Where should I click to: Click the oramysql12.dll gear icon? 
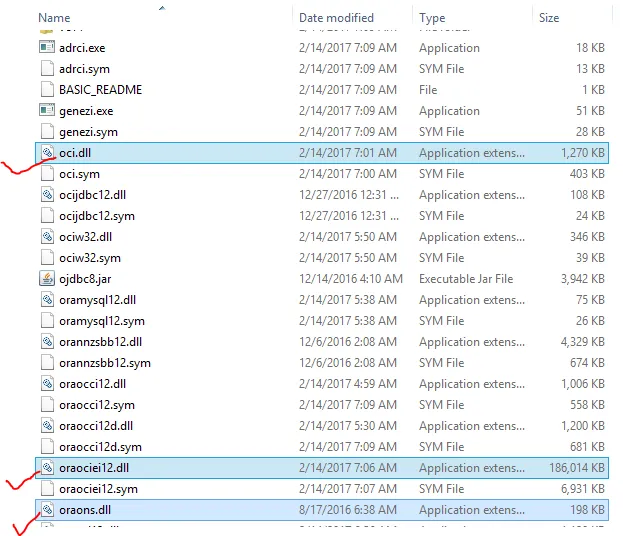pos(47,300)
